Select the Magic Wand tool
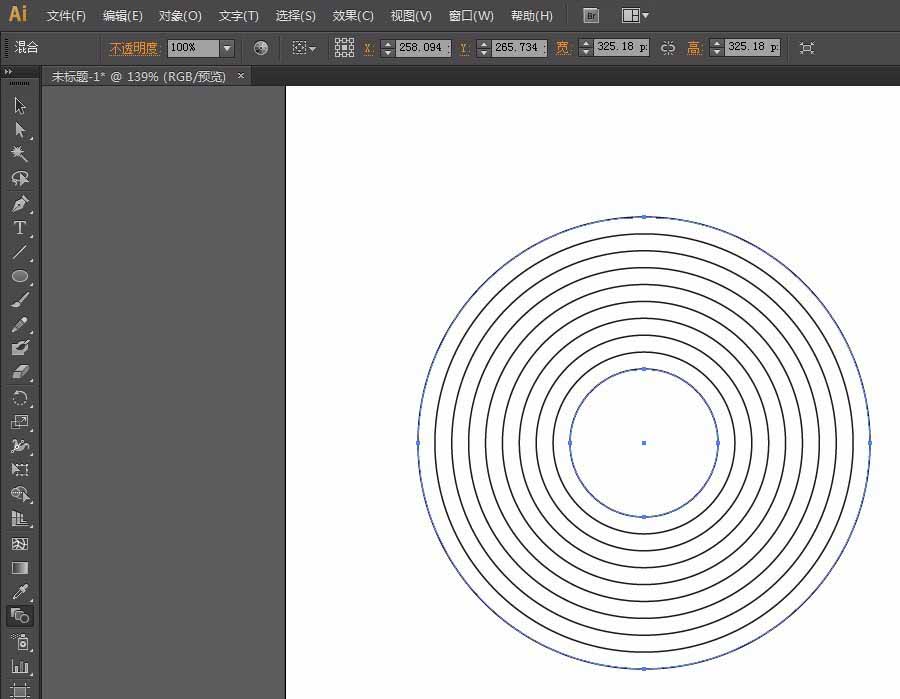This screenshot has width=900, height=699. [20, 154]
